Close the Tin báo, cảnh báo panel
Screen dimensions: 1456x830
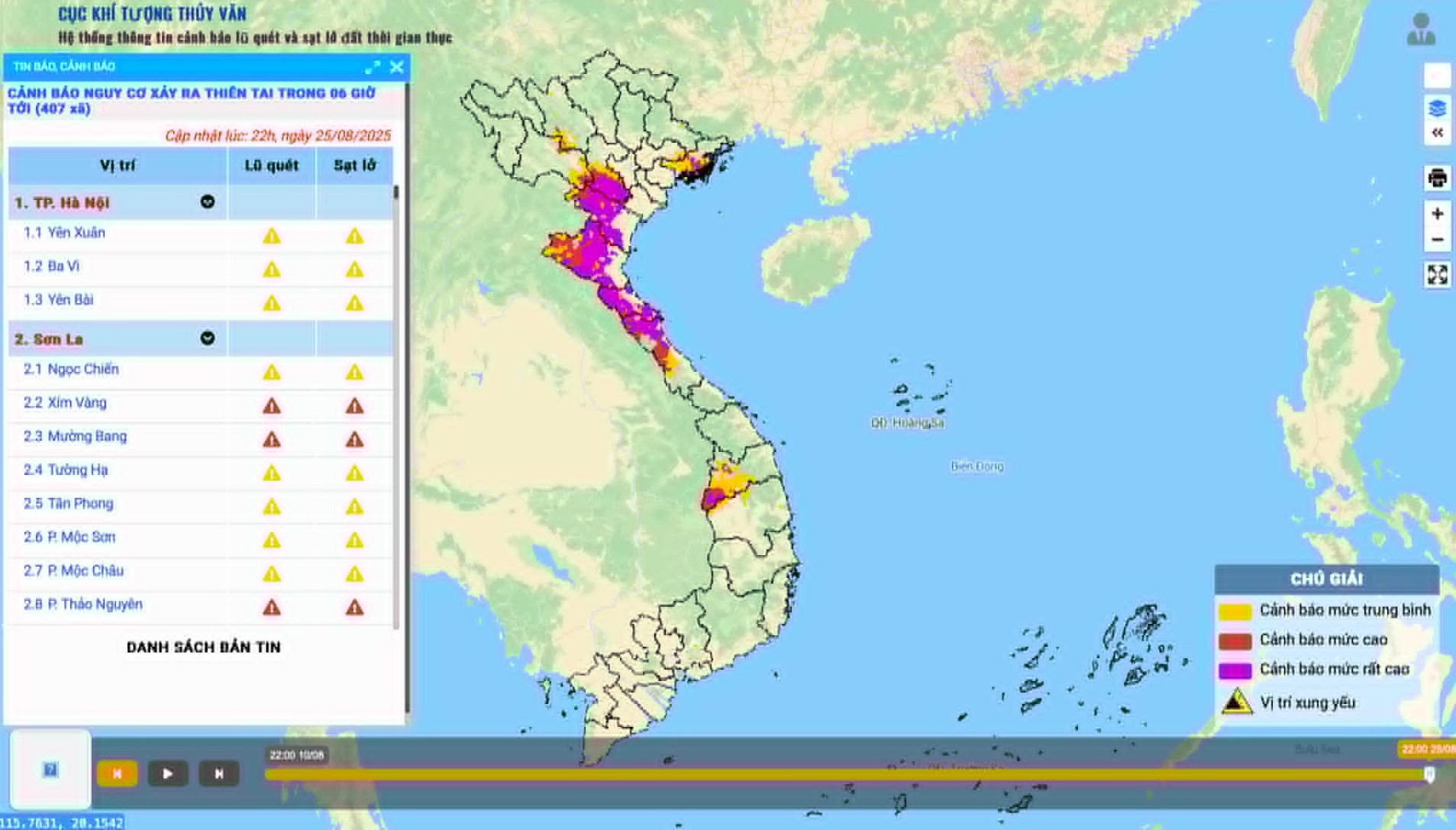[397, 67]
